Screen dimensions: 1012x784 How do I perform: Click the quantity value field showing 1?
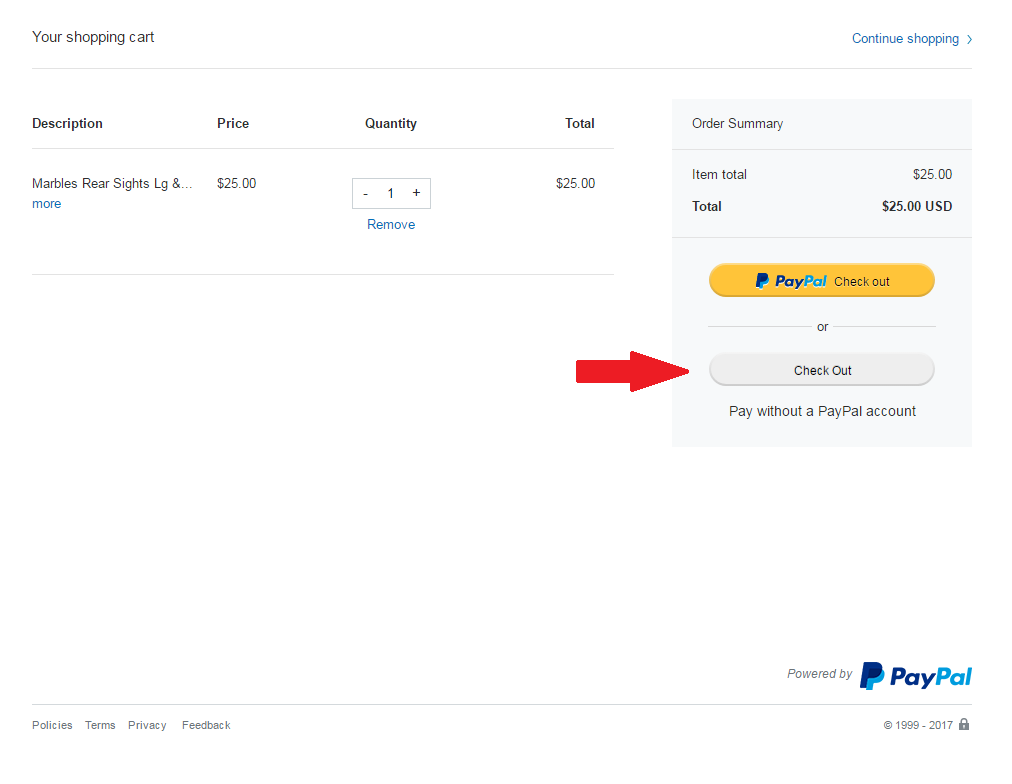point(390,194)
